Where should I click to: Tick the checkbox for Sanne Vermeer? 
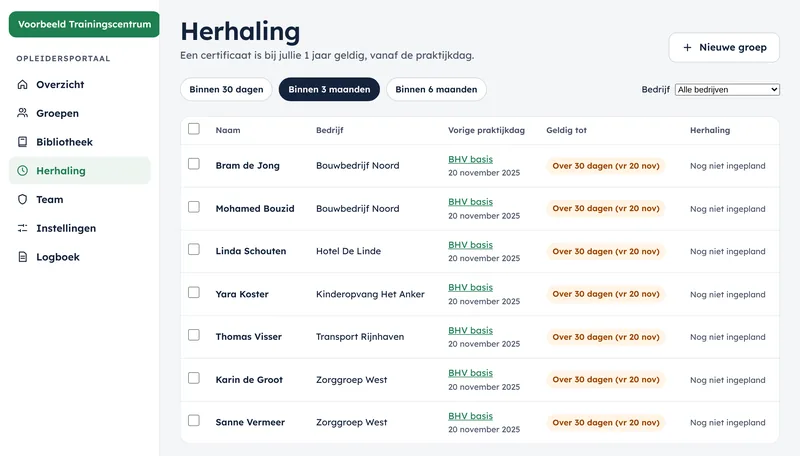point(194,421)
